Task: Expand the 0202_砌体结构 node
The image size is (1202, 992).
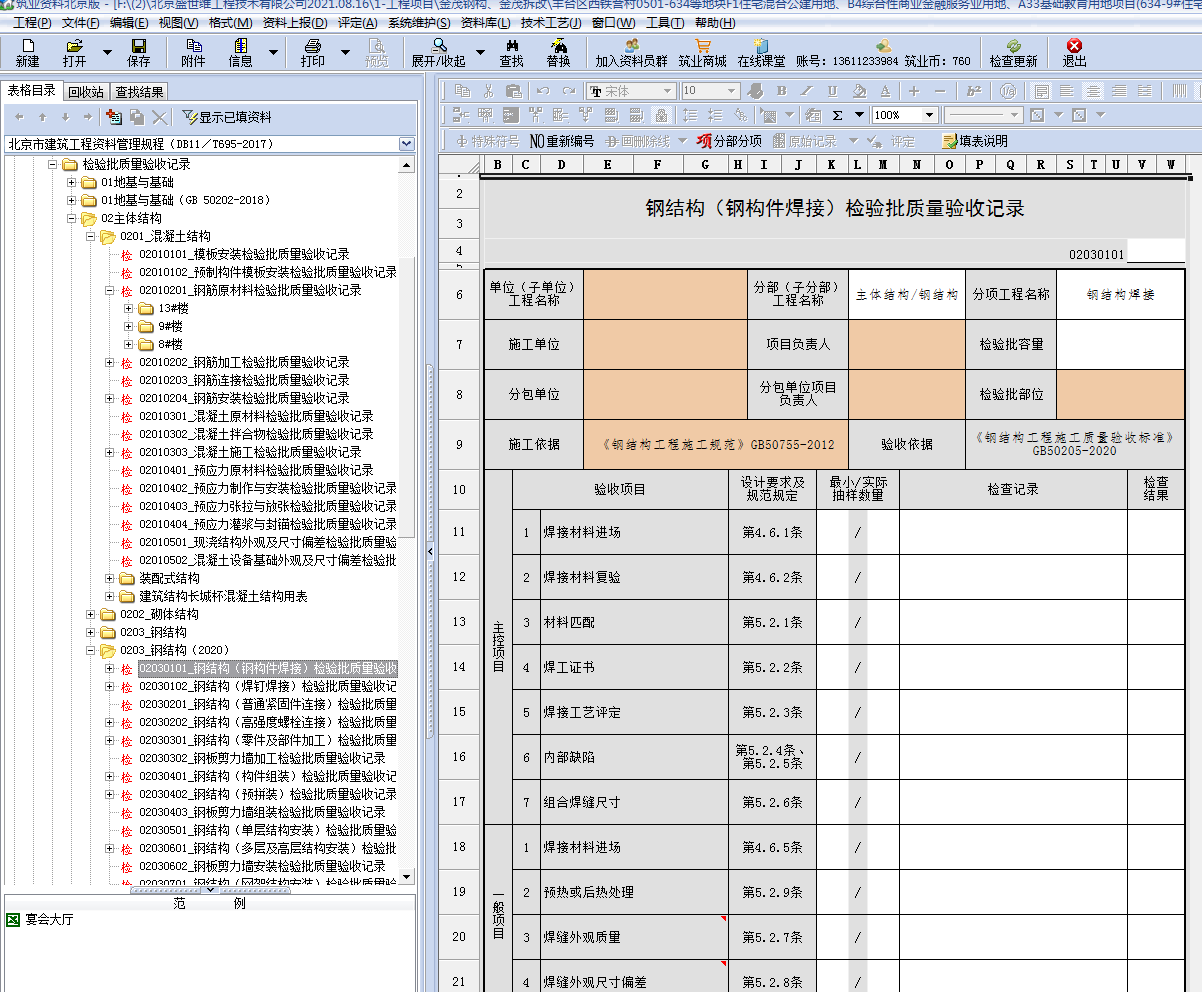Action: tap(91, 614)
